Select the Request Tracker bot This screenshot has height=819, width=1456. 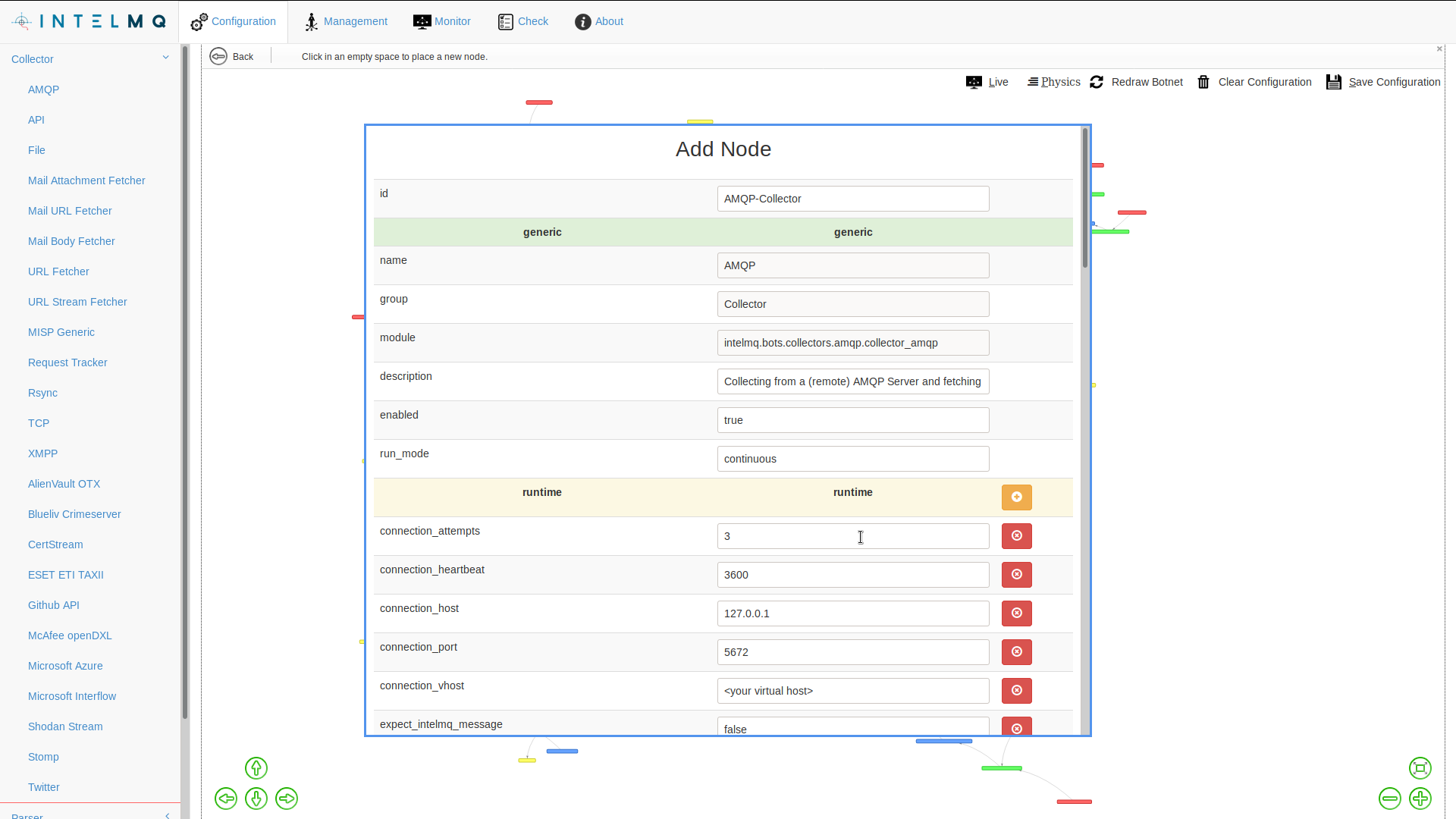pos(67,362)
